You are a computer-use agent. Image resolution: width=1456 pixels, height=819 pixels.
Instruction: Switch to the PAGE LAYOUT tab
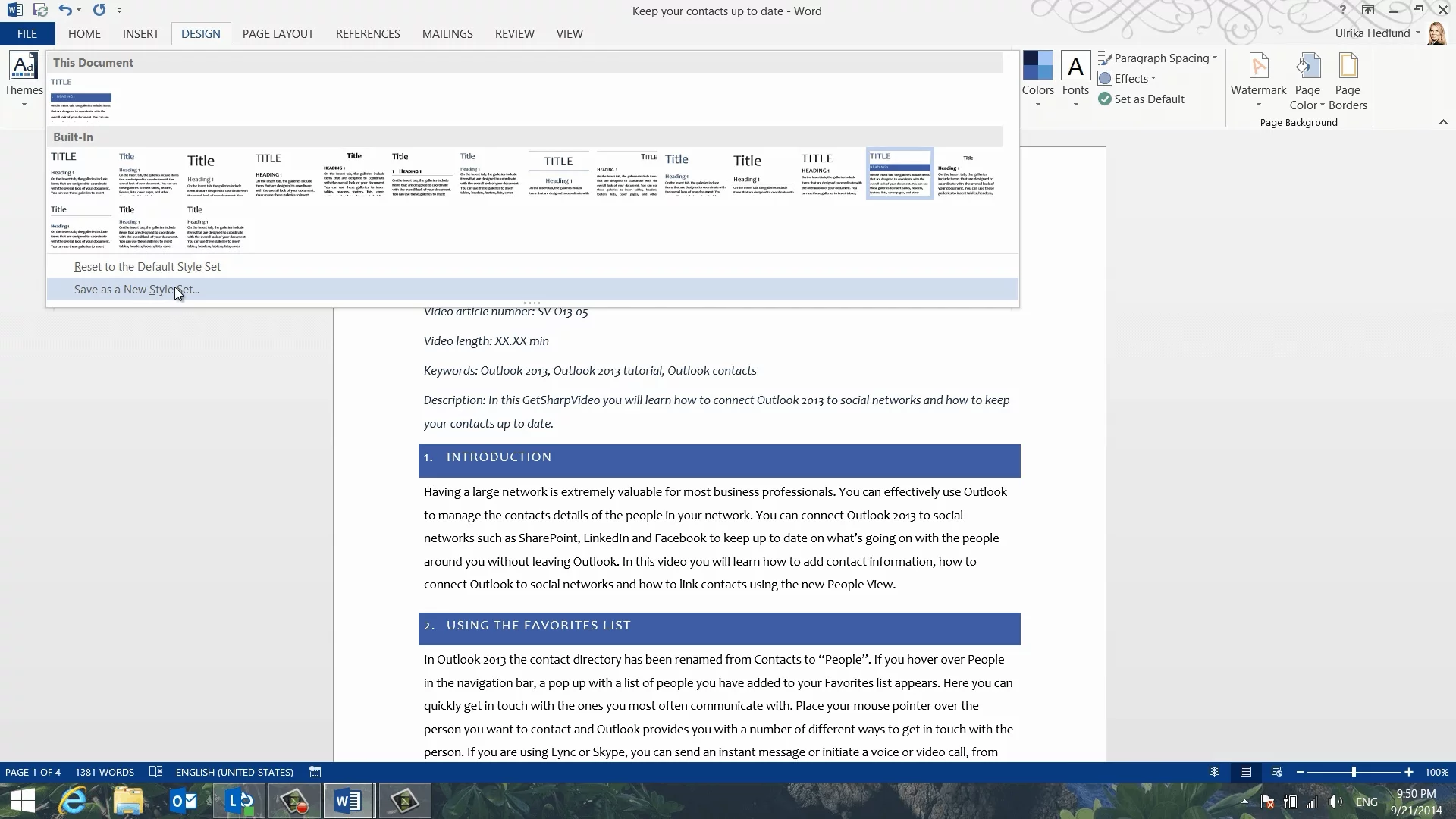point(278,34)
